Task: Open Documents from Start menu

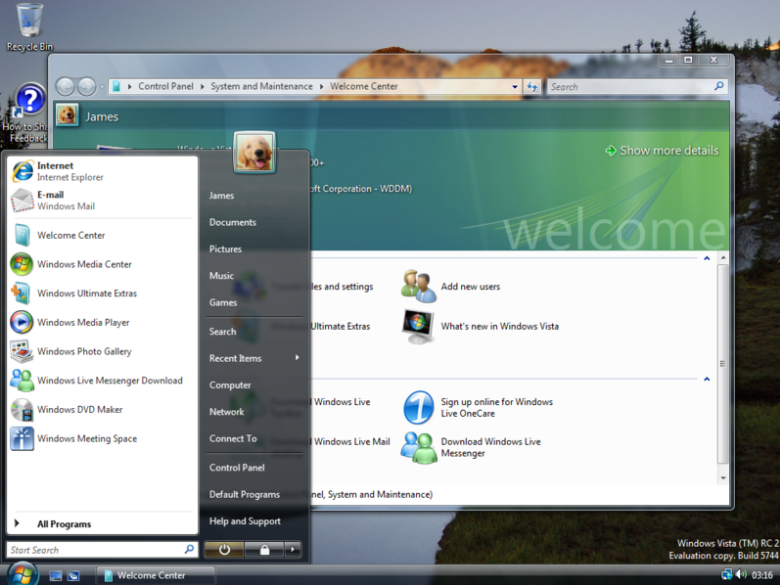Action: click(x=255, y=222)
